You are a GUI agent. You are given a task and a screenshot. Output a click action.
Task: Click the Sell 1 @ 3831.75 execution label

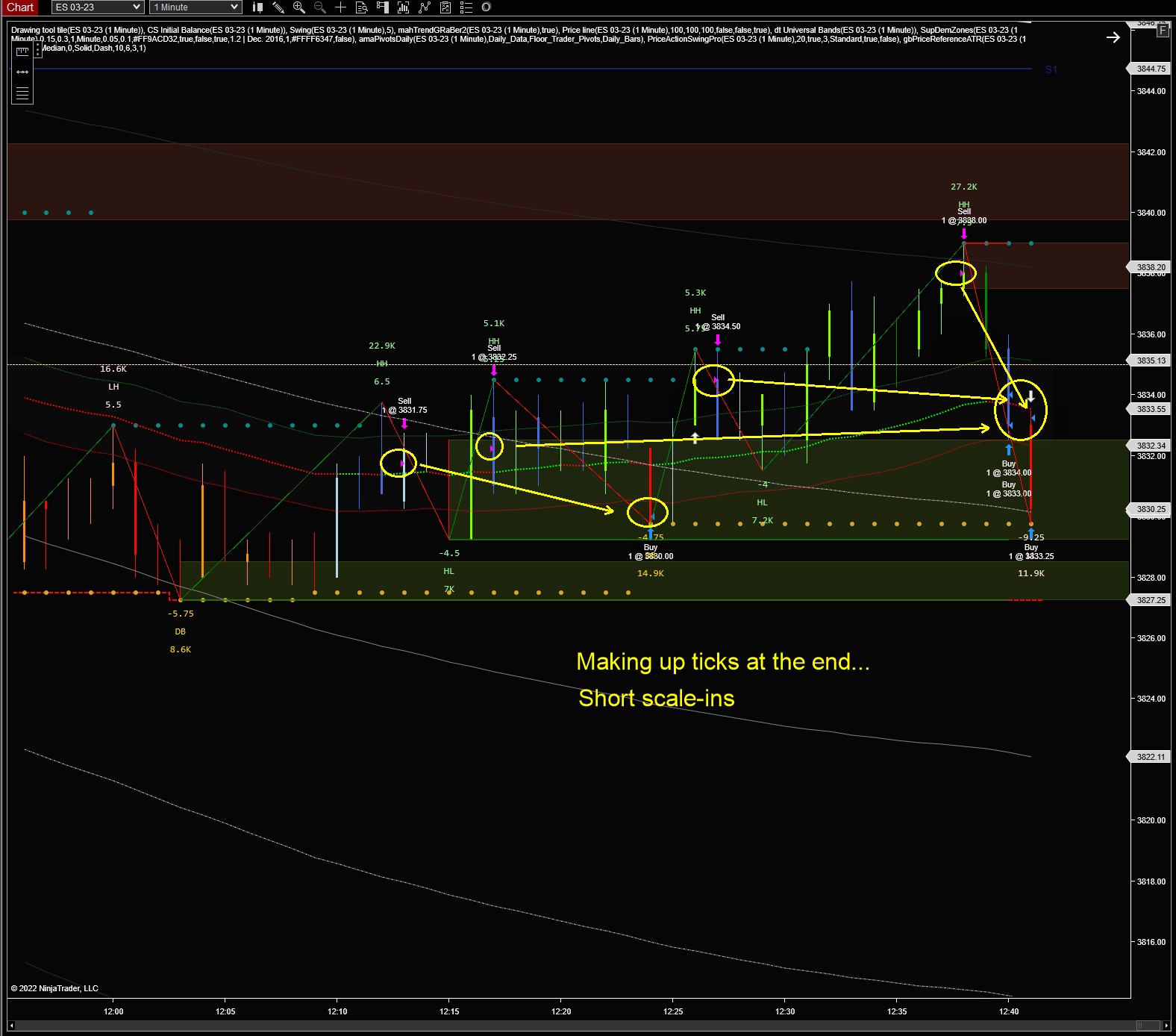click(404, 405)
